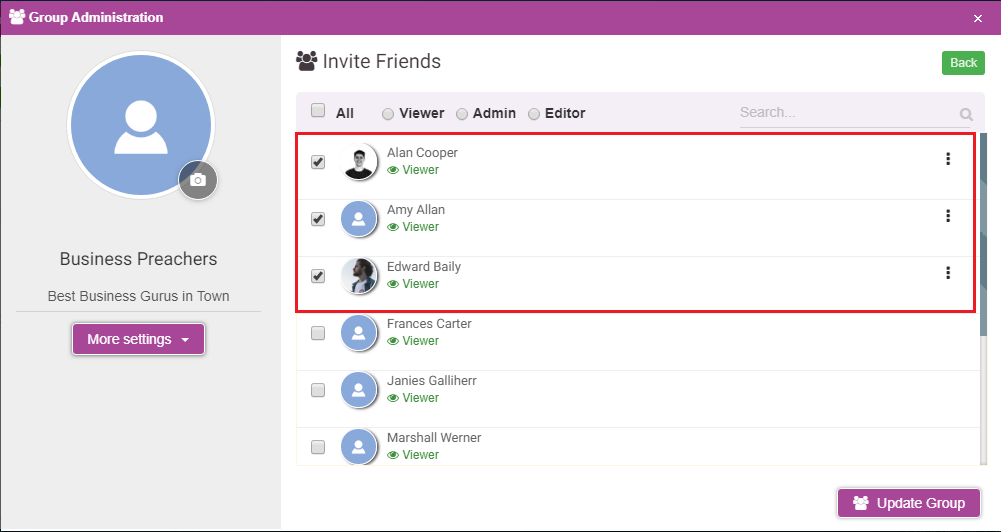Click the large group profile picture

pyautogui.click(x=141, y=125)
